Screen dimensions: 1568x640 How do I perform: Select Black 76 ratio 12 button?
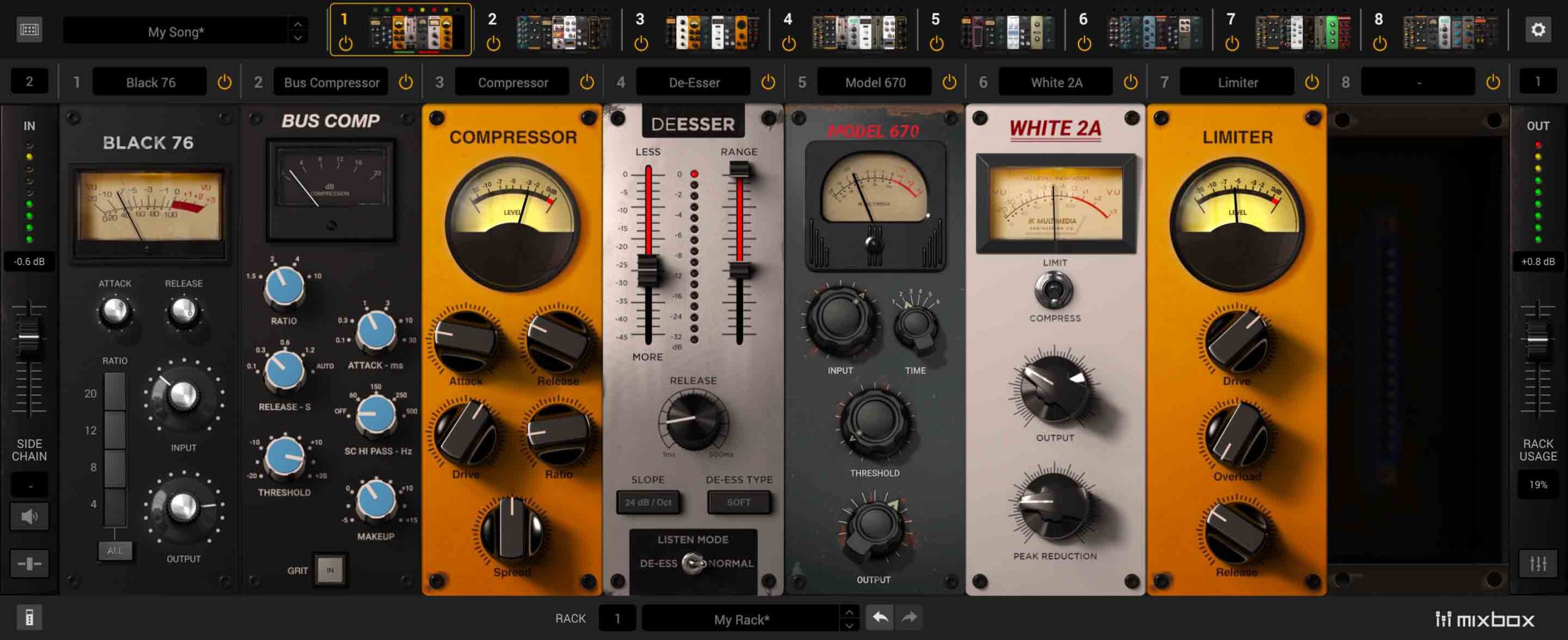point(115,431)
